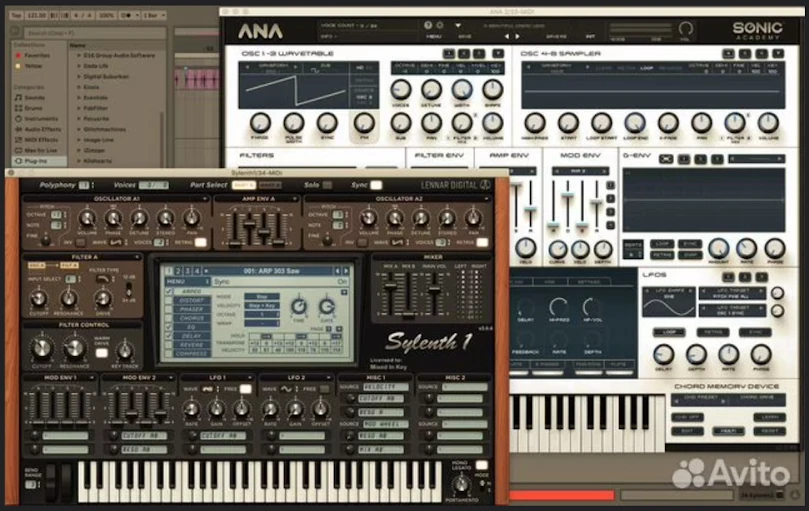
Task: Enable the Distort effect checkbox
Action: pyautogui.click(x=169, y=301)
